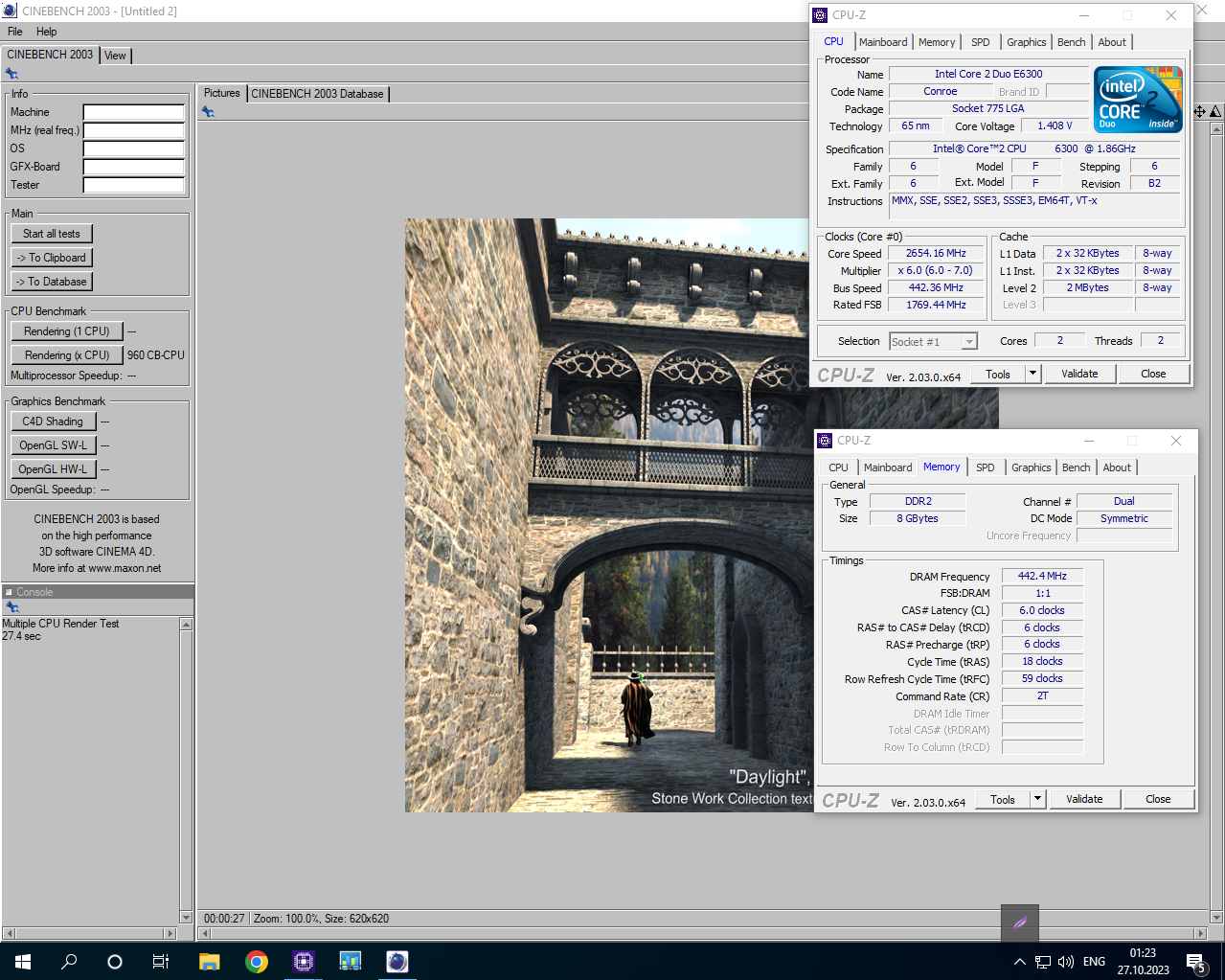Click the CINEBENCH app icon in title bar

(x=10, y=11)
